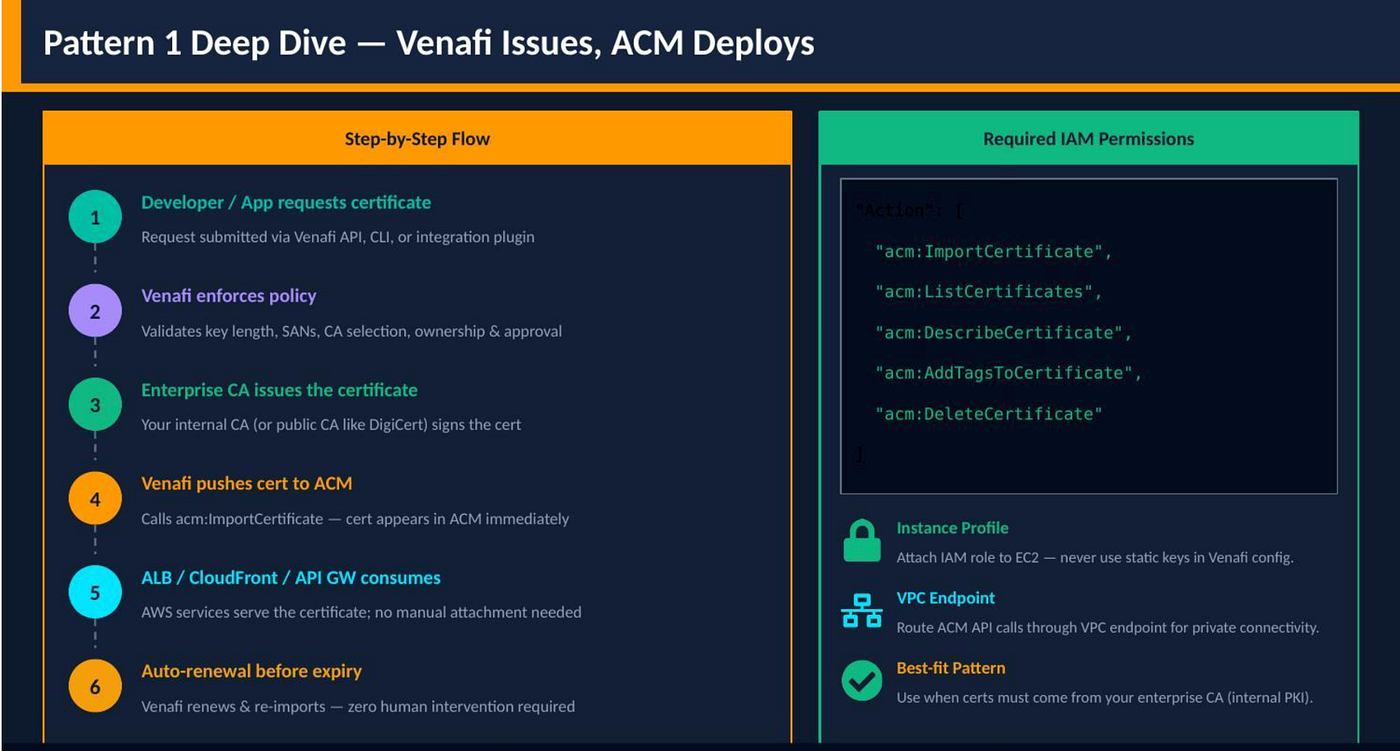1400x751 pixels.
Task: Click the "acm:DescribeCertificate" code line
Action: [x=1003, y=332]
